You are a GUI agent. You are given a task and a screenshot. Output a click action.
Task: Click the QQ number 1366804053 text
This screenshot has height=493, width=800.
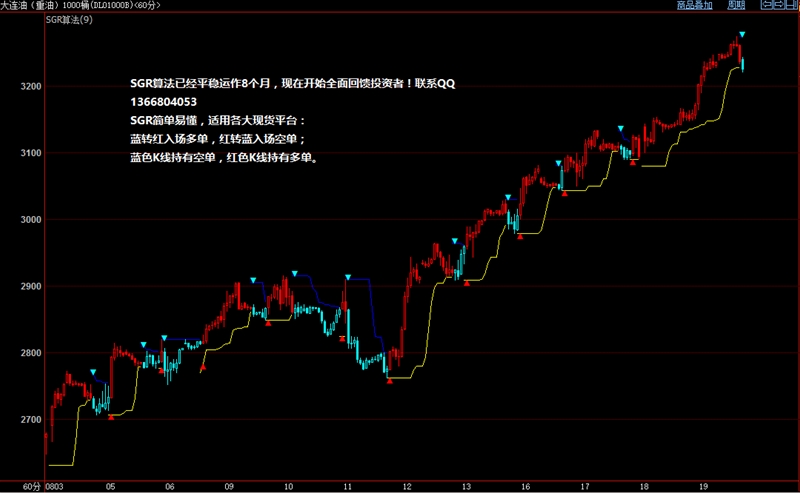pyautogui.click(x=163, y=102)
